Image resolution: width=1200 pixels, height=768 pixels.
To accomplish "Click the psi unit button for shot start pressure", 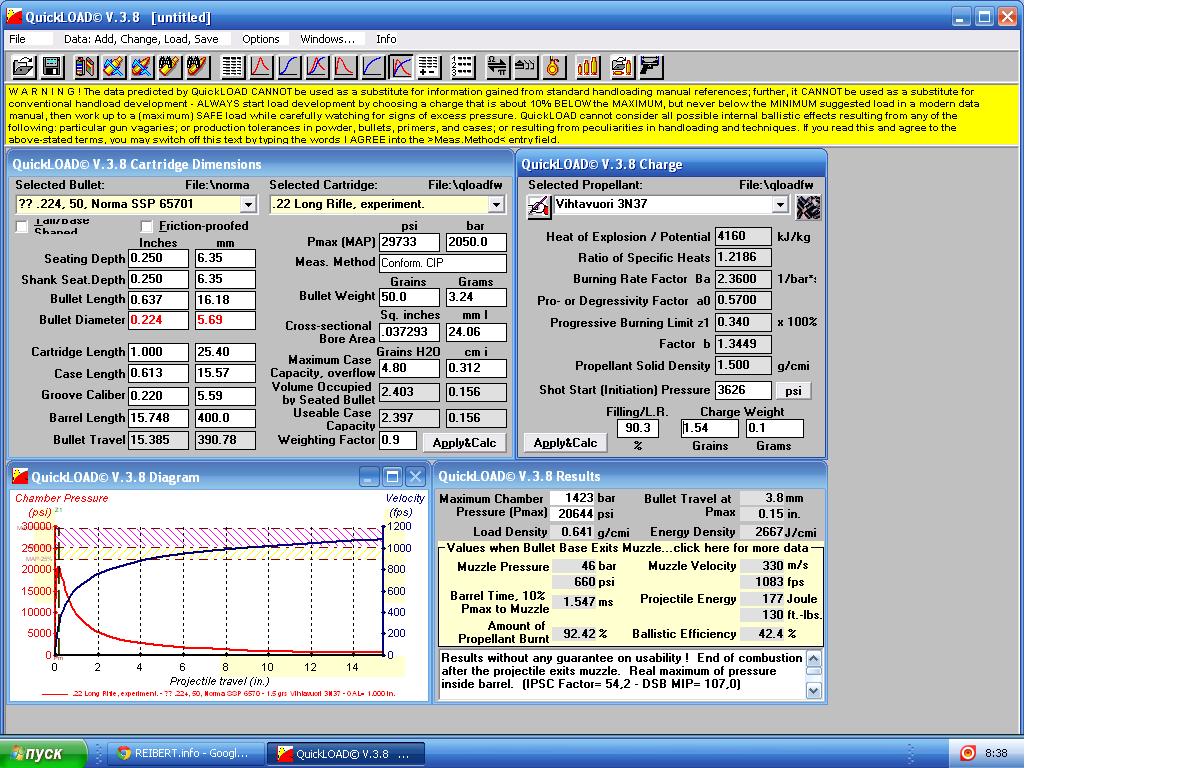I will 793,390.
